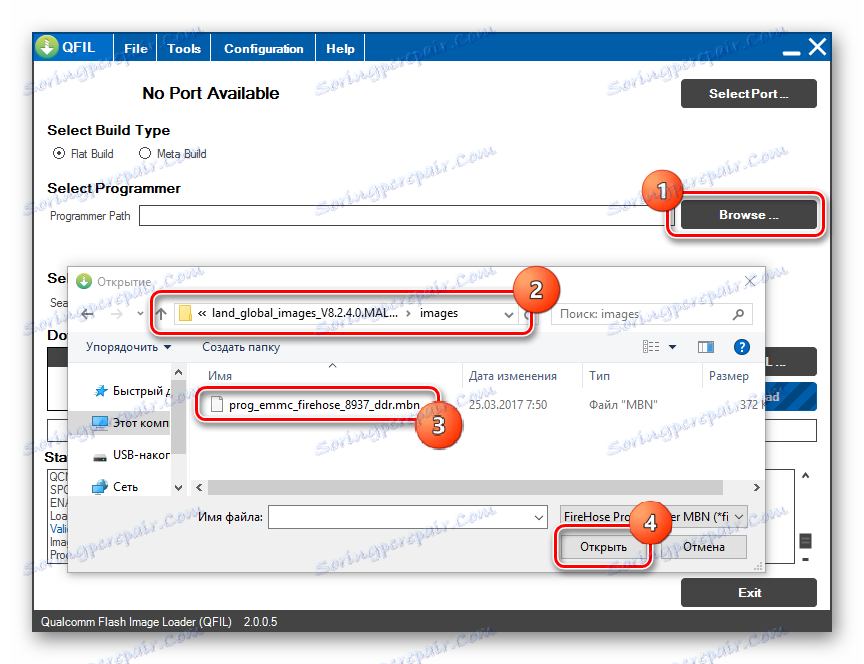
Task: Click the navigation pane scroll up arrow
Action: (179, 373)
